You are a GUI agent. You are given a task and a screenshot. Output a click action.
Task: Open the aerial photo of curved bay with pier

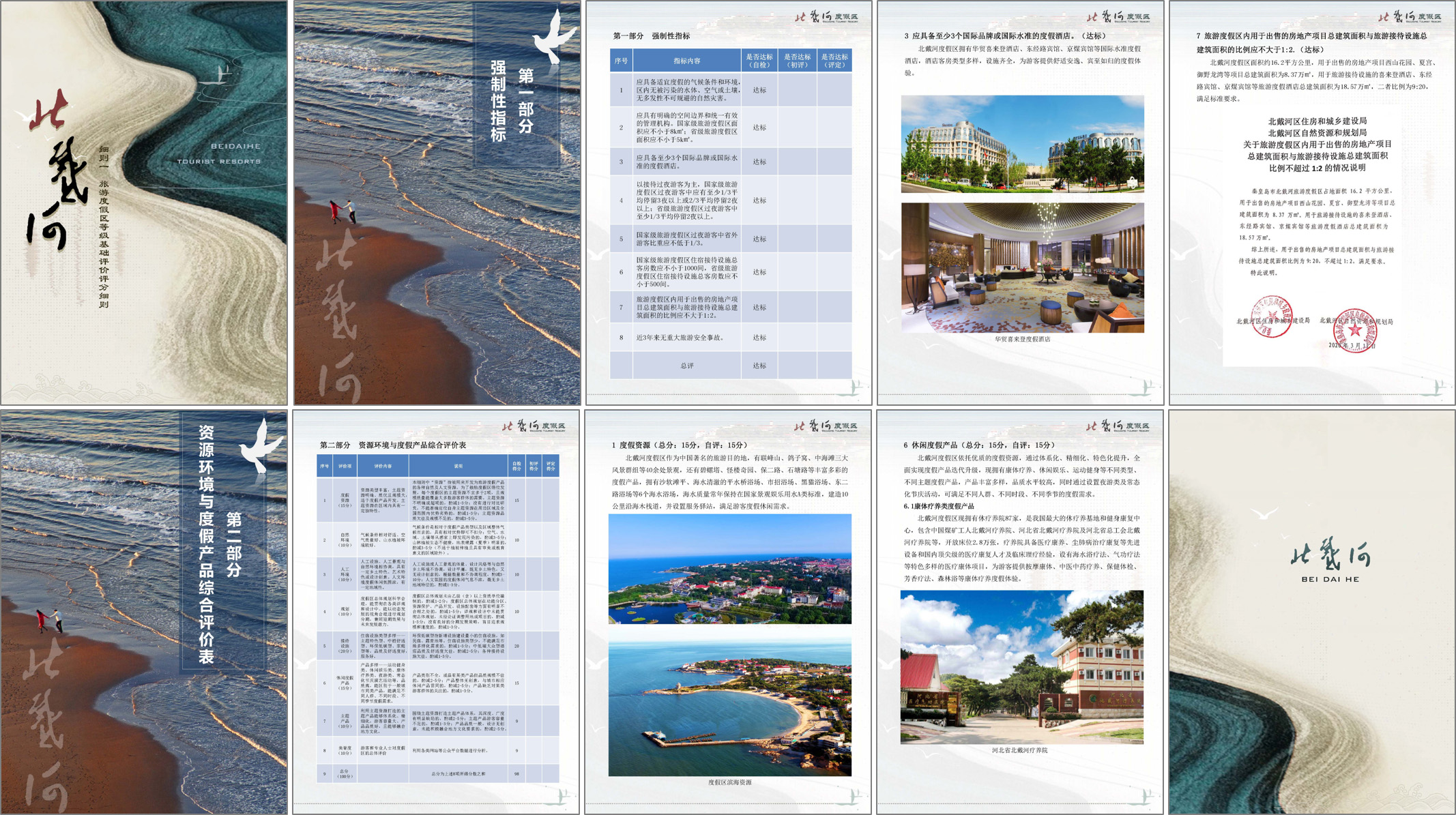click(729, 702)
